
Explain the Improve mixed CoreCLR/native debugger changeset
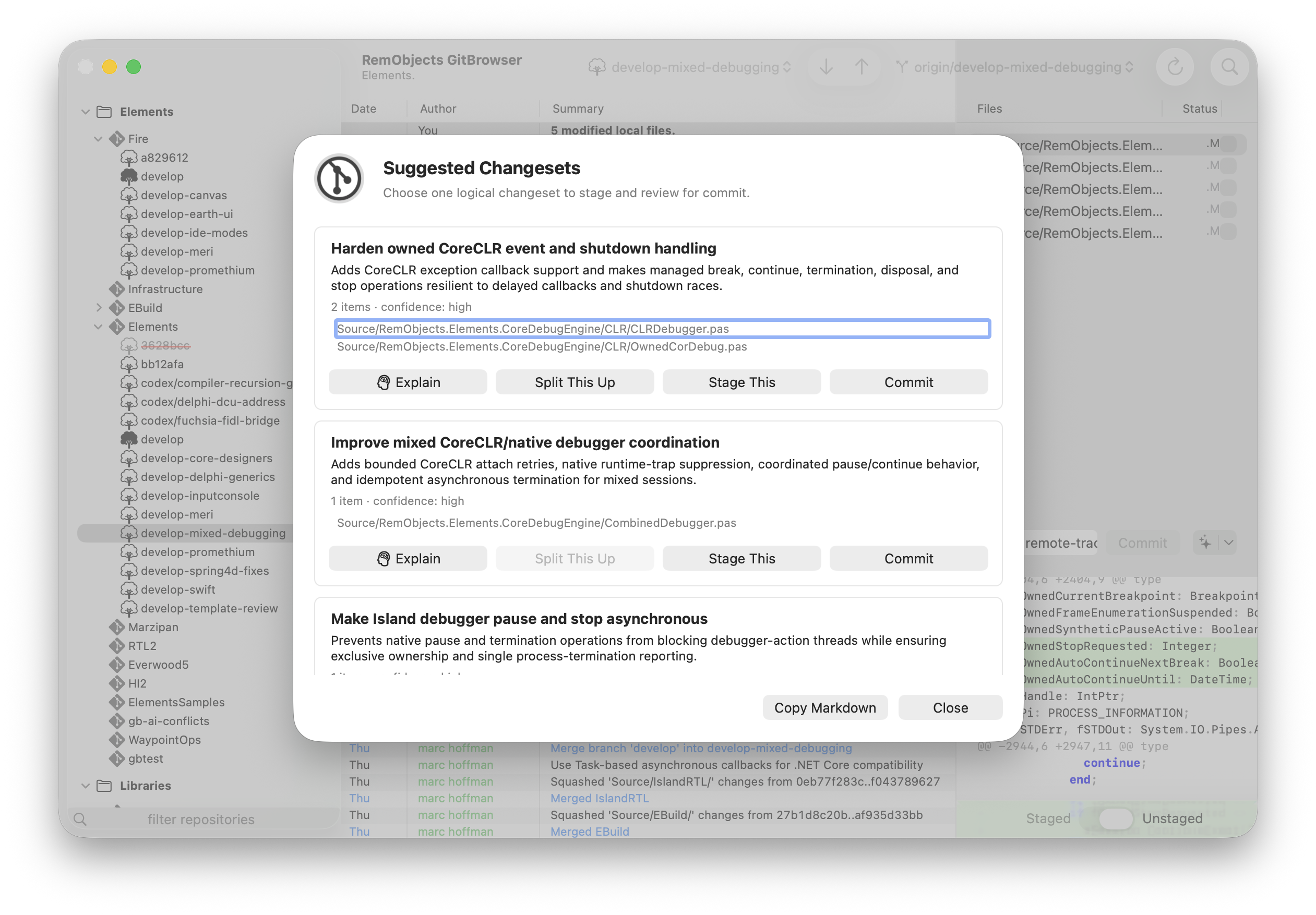(408, 559)
